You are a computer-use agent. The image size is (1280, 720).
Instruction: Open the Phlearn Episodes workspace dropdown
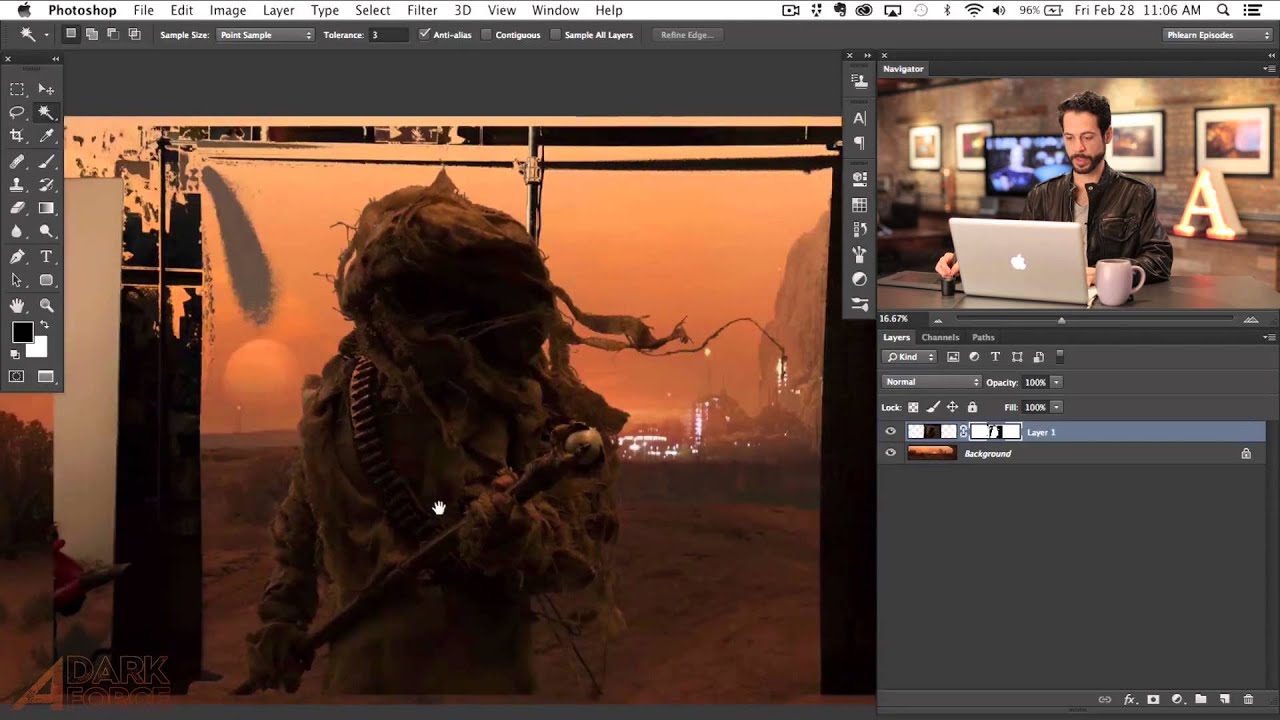coord(1218,35)
